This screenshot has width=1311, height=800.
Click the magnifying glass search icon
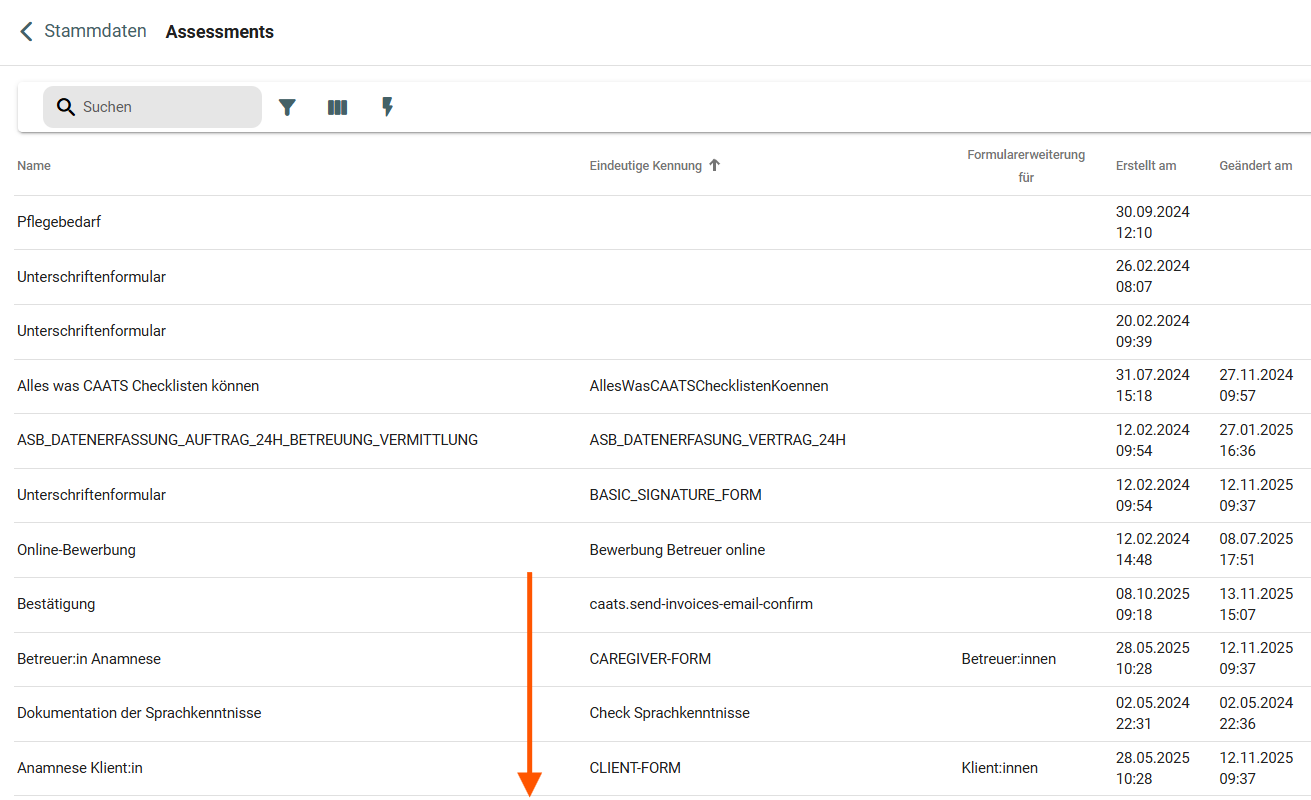tap(66, 107)
